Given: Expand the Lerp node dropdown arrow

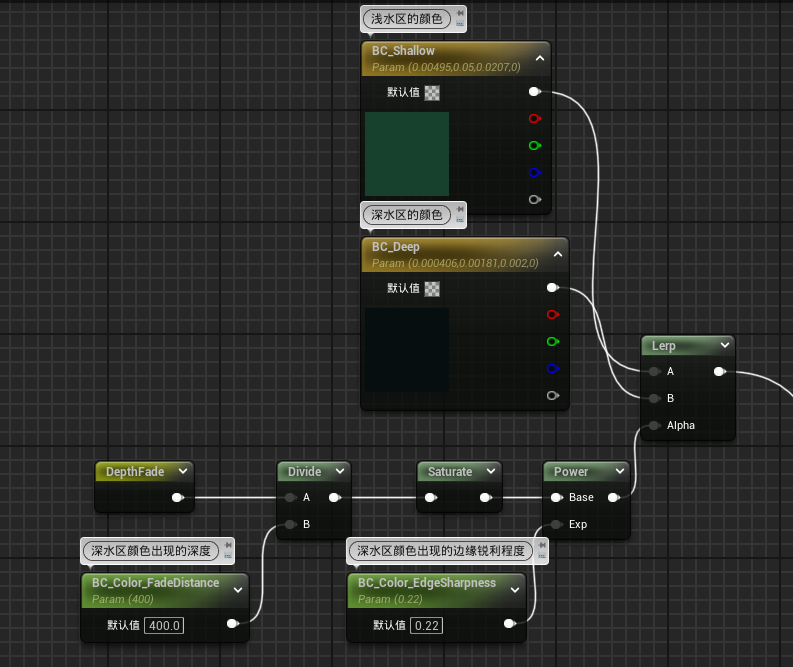Looking at the screenshot, I should pos(724,346).
